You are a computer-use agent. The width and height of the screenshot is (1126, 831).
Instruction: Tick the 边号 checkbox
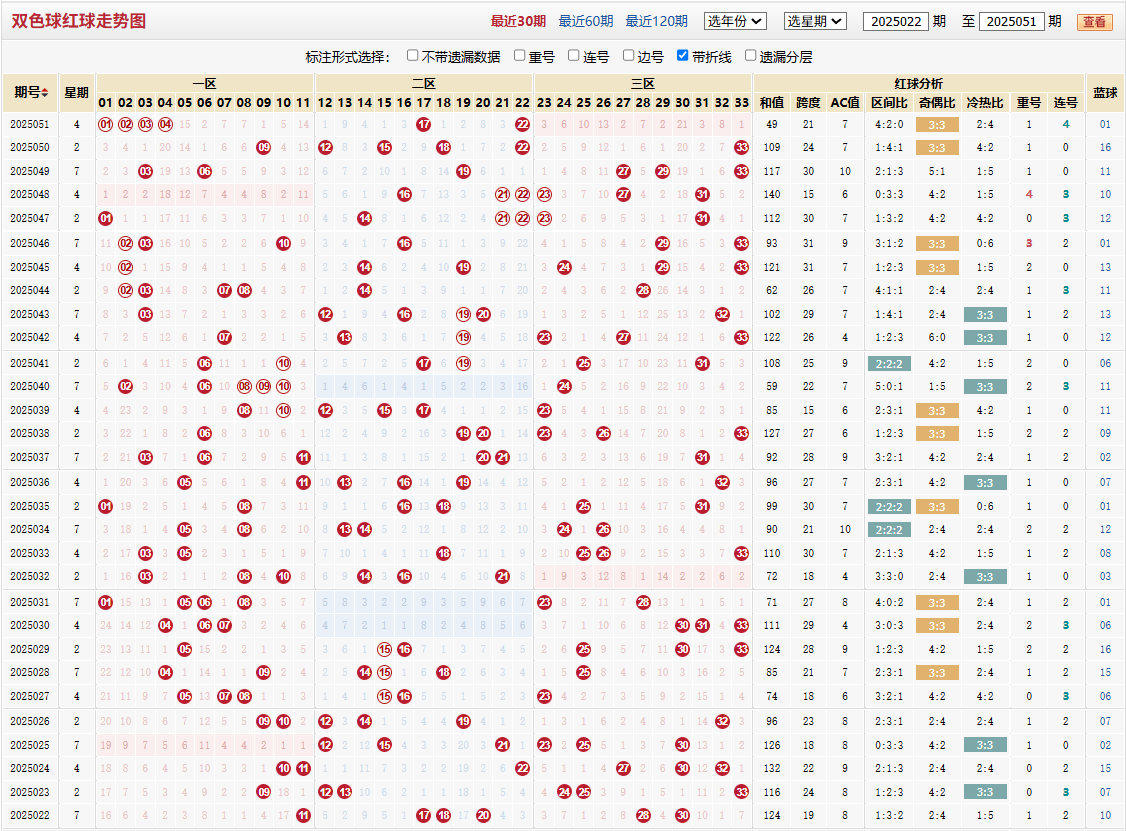[x=628, y=55]
